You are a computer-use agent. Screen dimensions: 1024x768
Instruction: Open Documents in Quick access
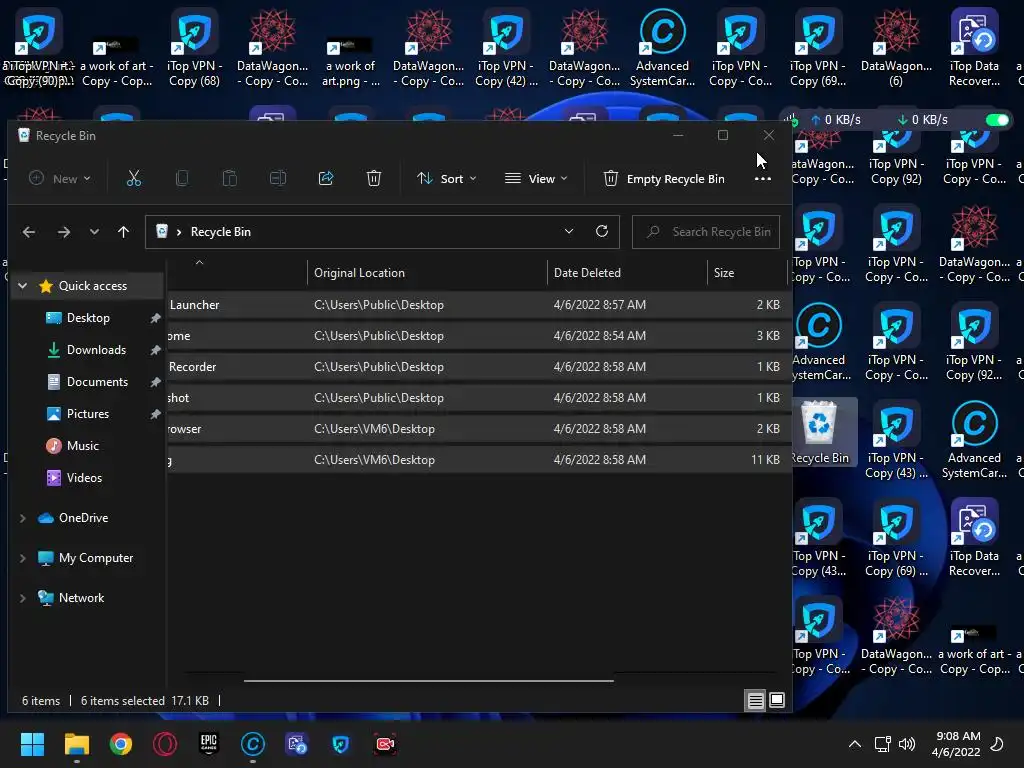click(97, 382)
